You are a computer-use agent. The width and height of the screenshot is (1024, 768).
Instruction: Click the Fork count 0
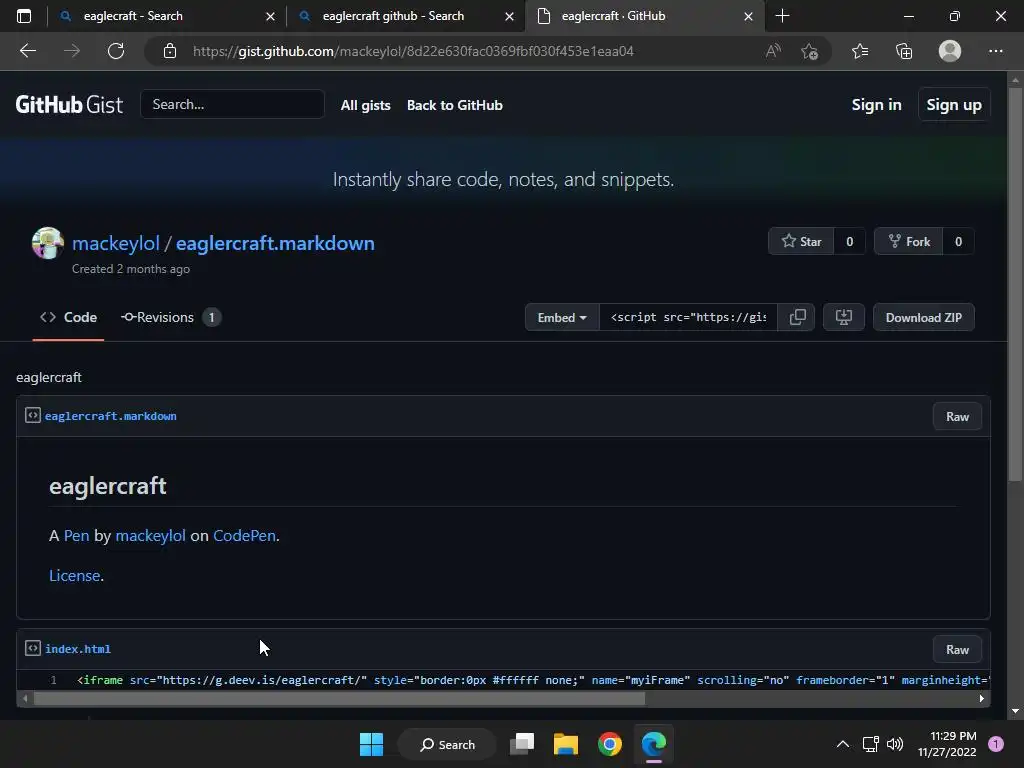point(958,242)
